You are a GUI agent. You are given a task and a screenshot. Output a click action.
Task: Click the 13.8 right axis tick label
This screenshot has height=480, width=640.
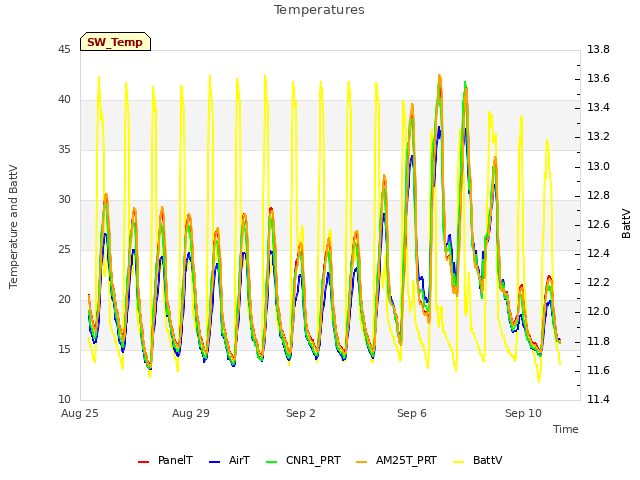(x=598, y=50)
